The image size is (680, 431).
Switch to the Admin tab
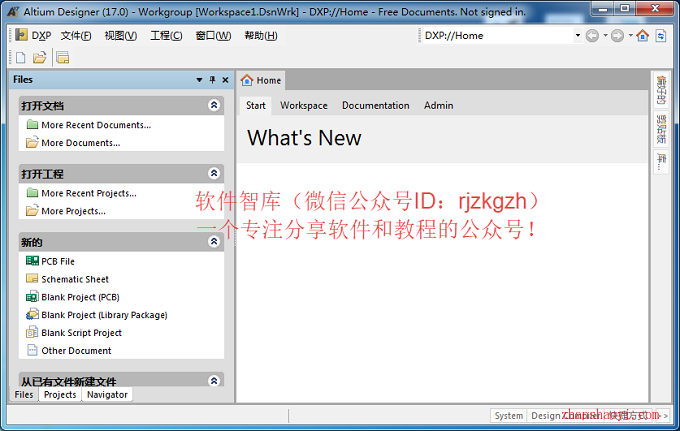[438, 105]
